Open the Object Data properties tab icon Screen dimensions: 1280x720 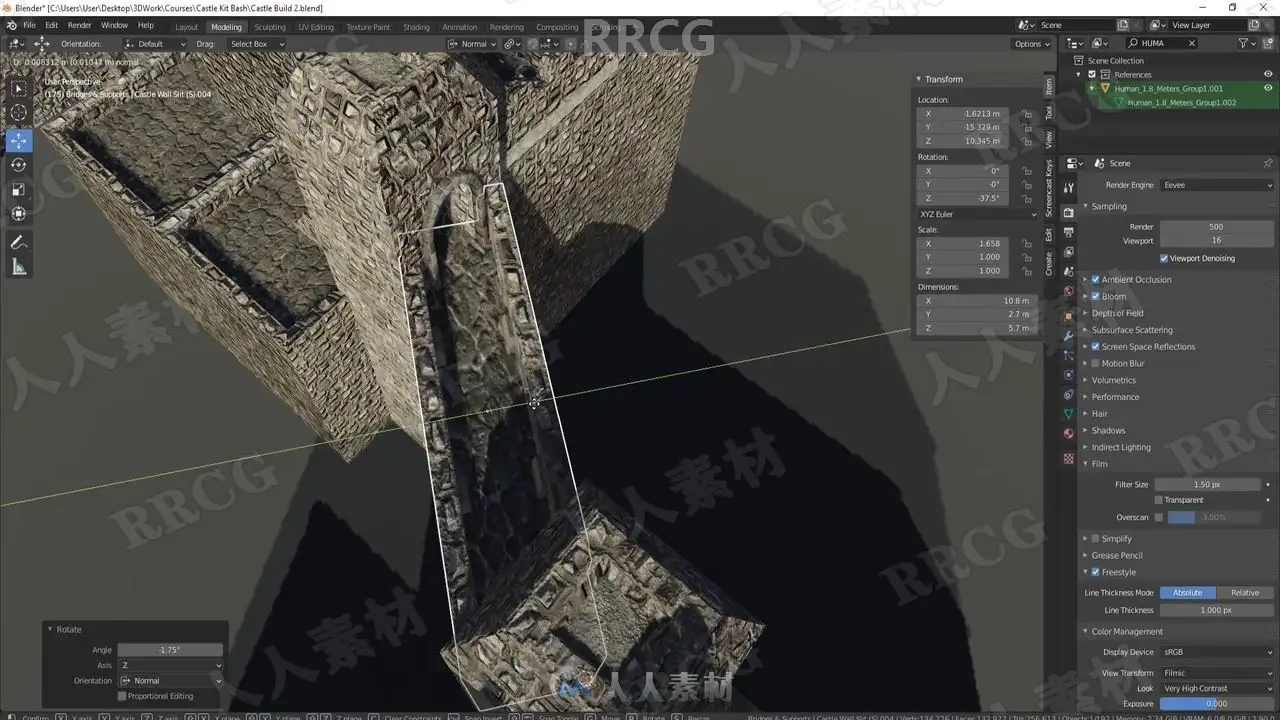coord(1068,413)
